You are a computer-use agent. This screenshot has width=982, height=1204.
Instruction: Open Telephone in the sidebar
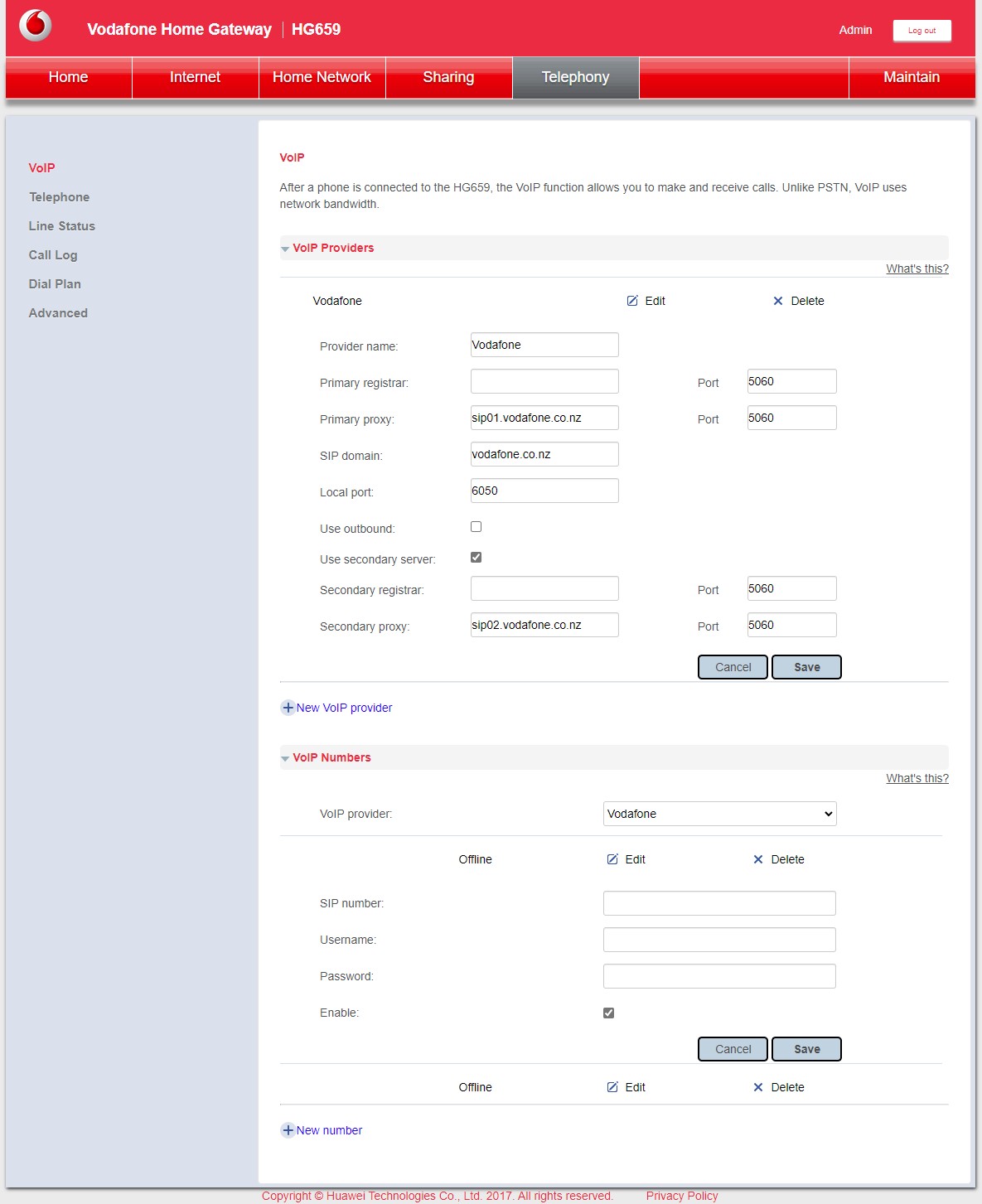pos(59,197)
